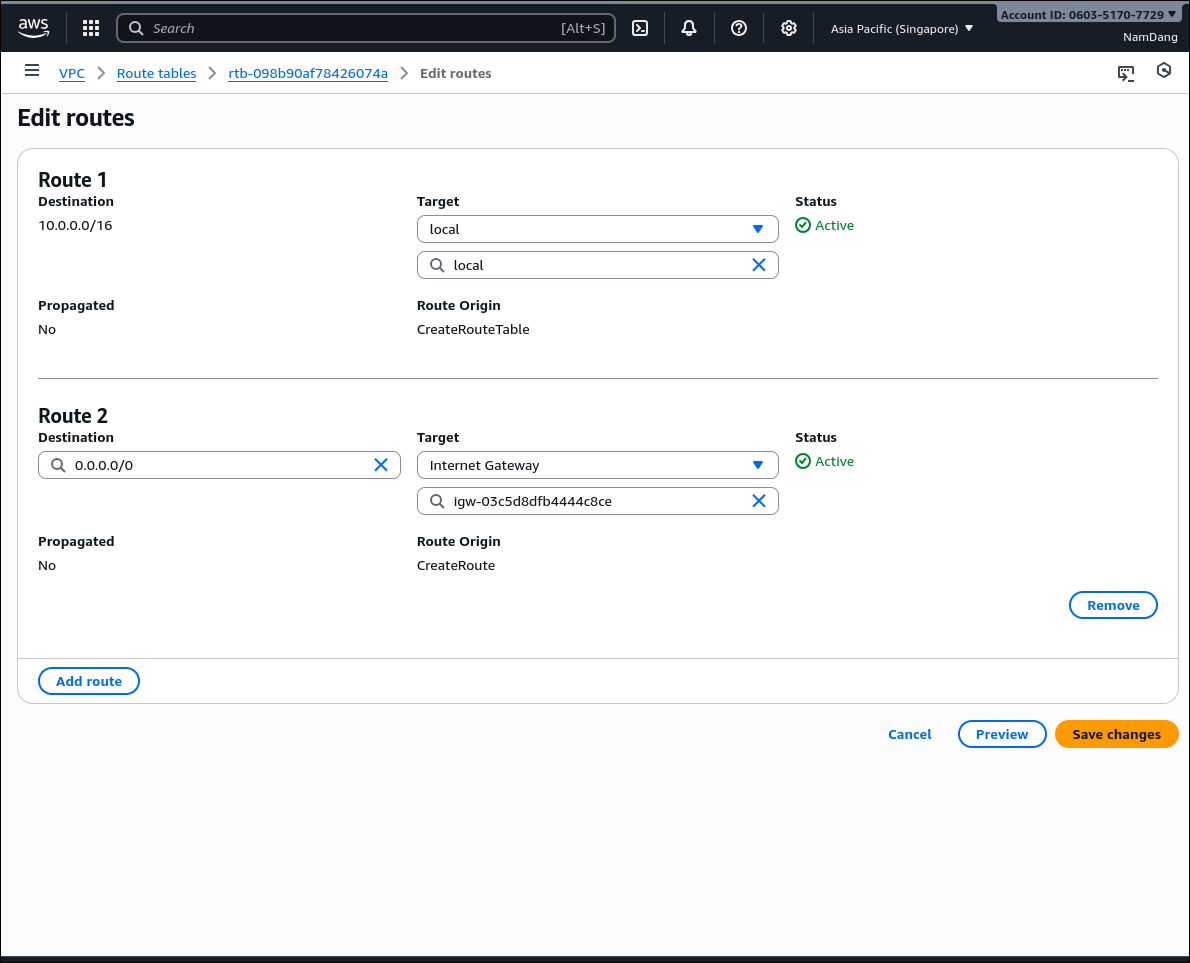Clear the igw-03c5d8dfb4444c8ce target value

click(x=759, y=501)
